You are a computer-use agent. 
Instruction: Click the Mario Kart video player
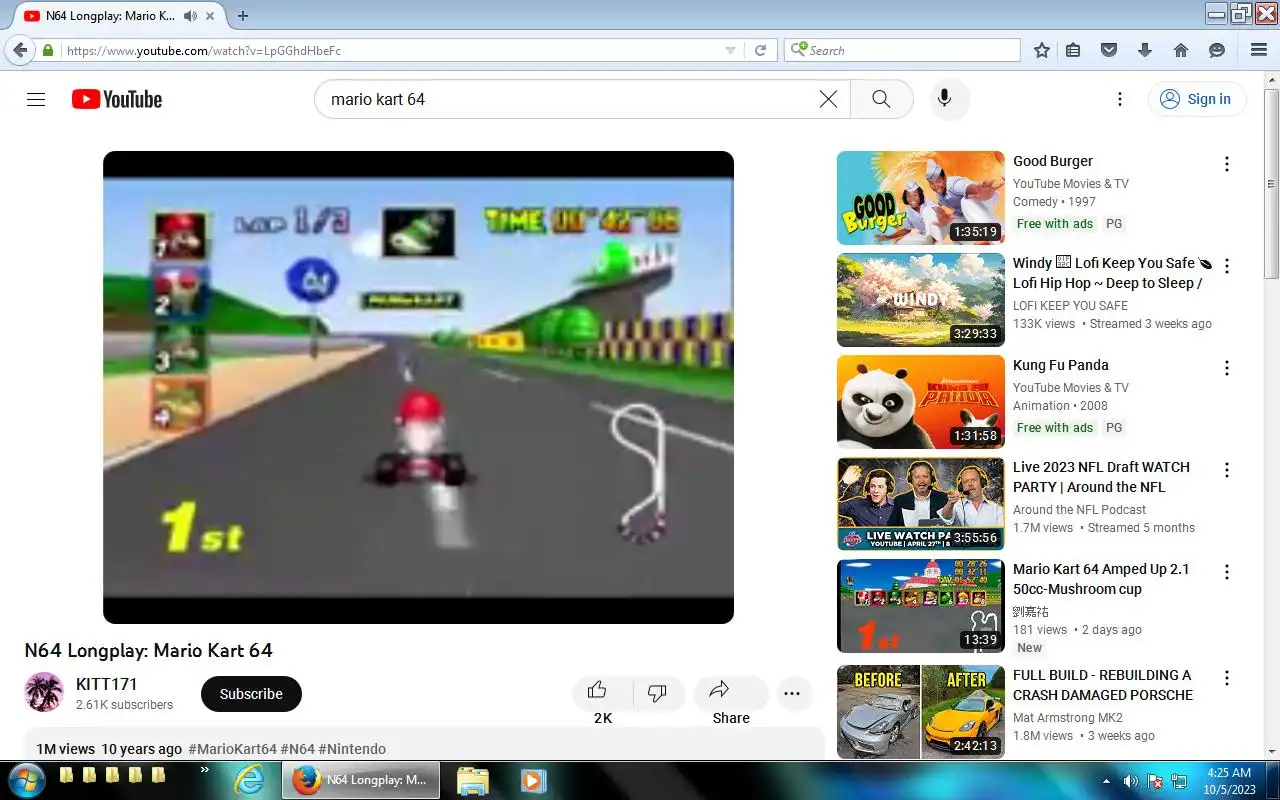click(x=418, y=387)
